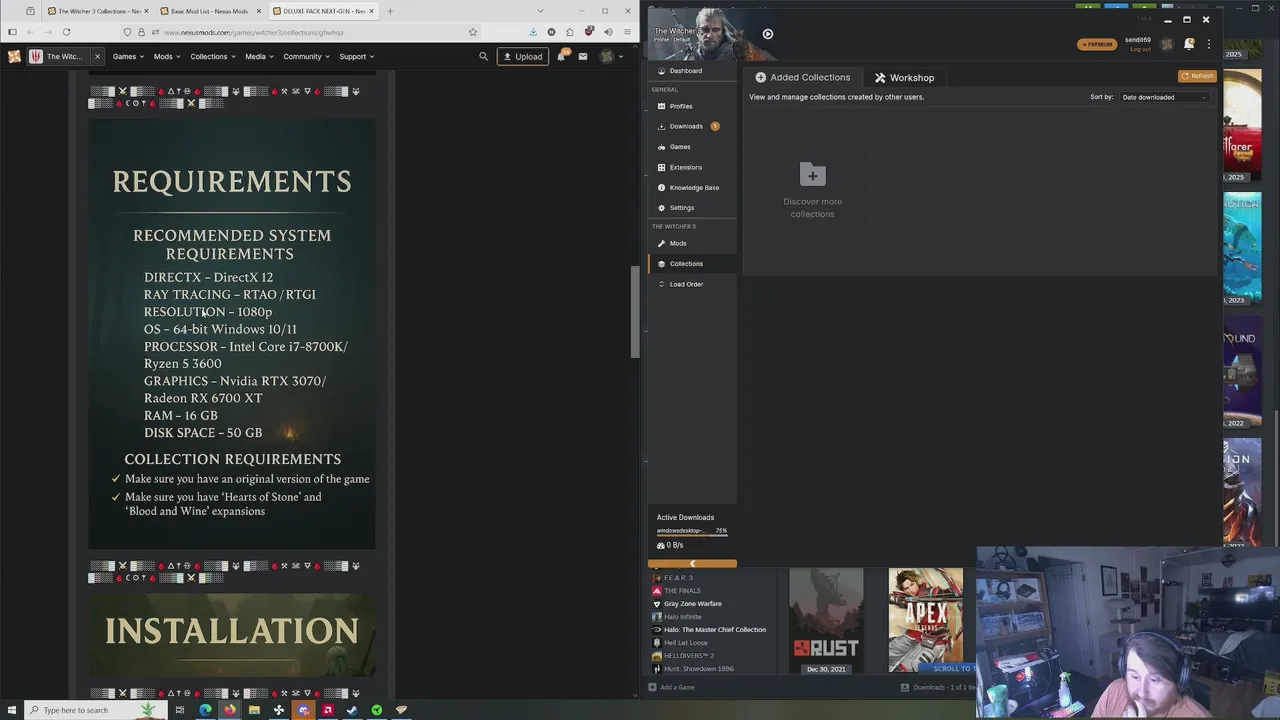Click the Refresh button in Vortex
1280x720 pixels.
[x=1197, y=76]
